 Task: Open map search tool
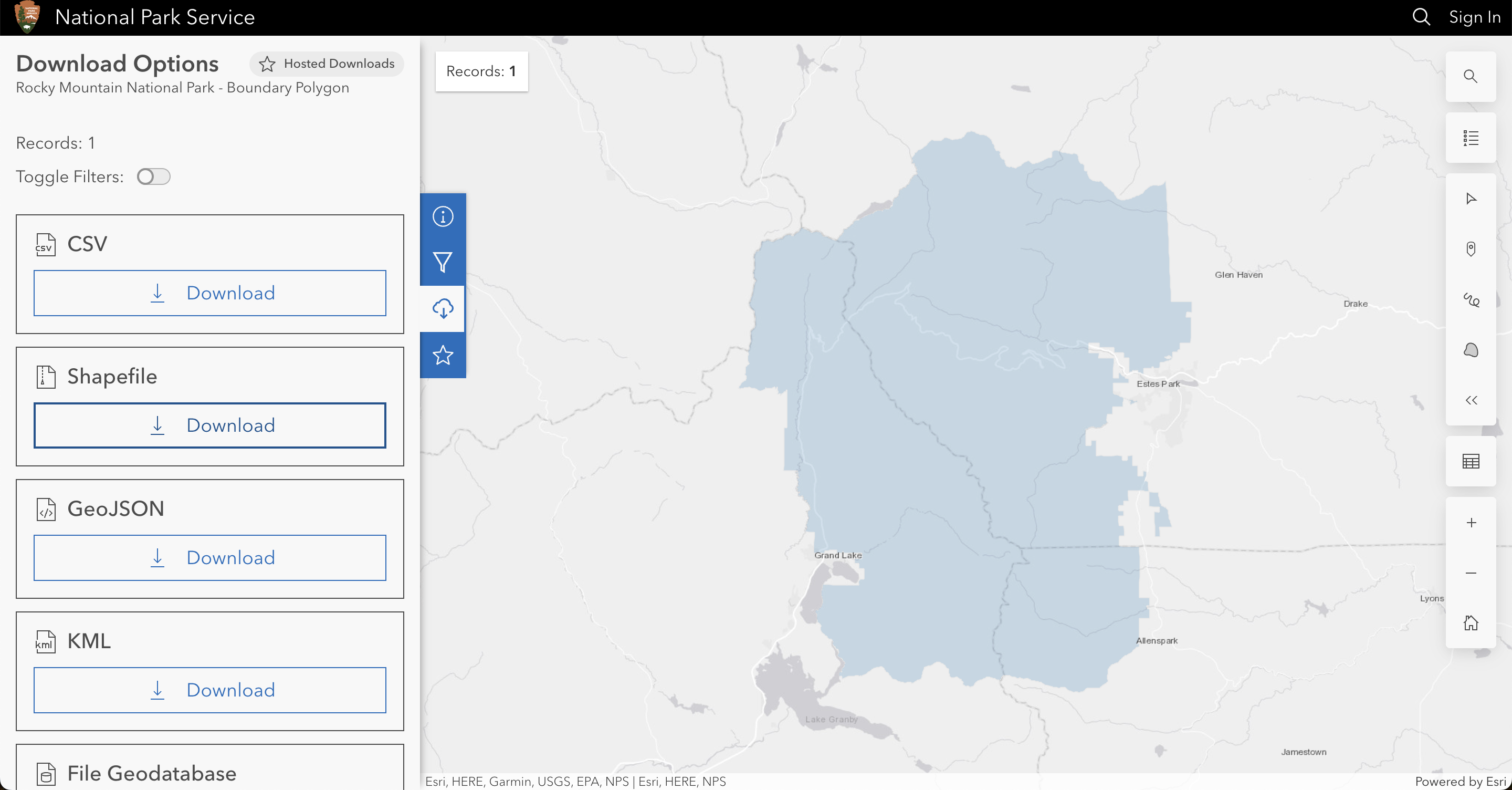pyautogui.click(x=1471, y=76)
